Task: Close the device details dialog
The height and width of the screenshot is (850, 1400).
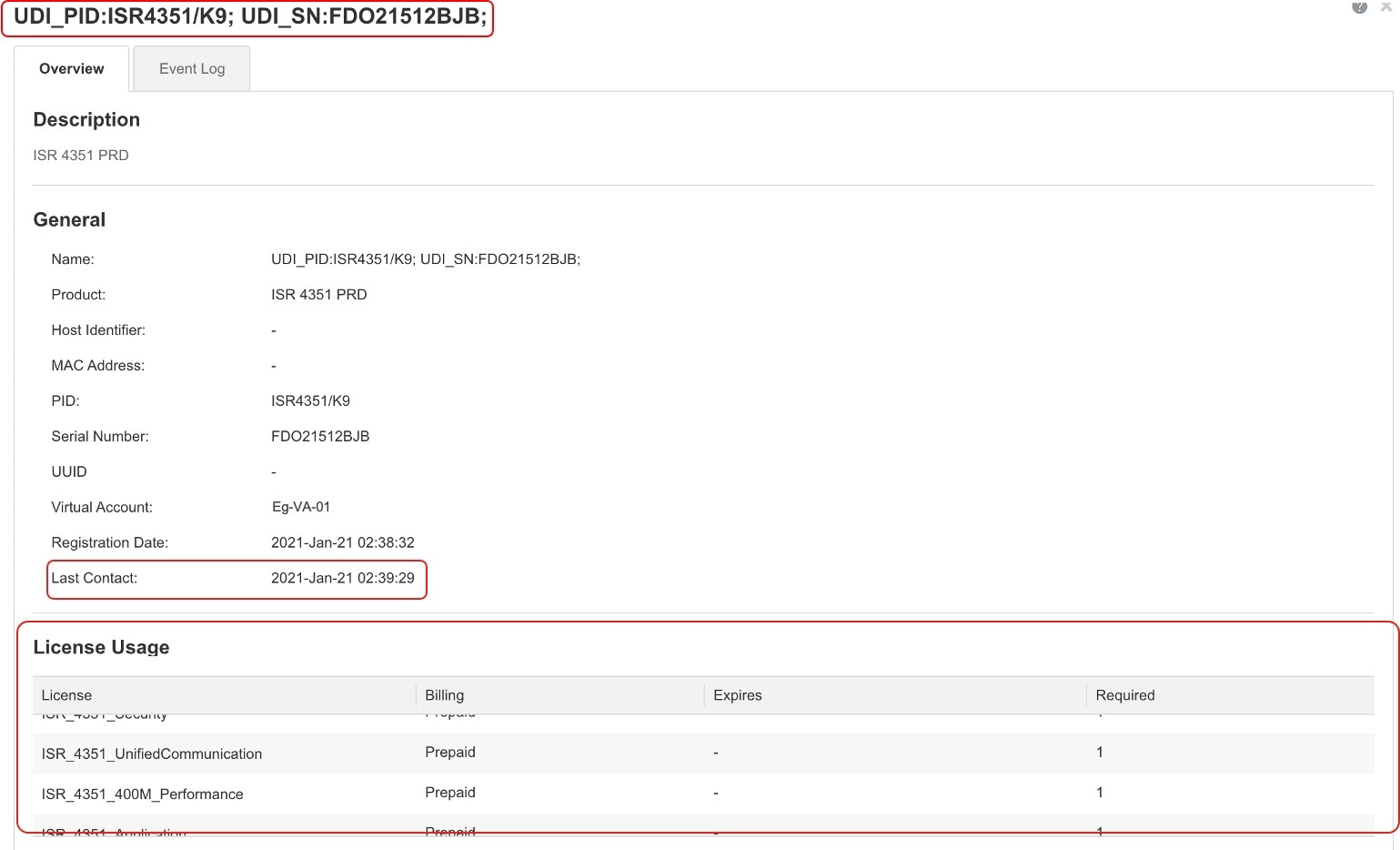Action: pyautogui.click(x=1385, y=6)
